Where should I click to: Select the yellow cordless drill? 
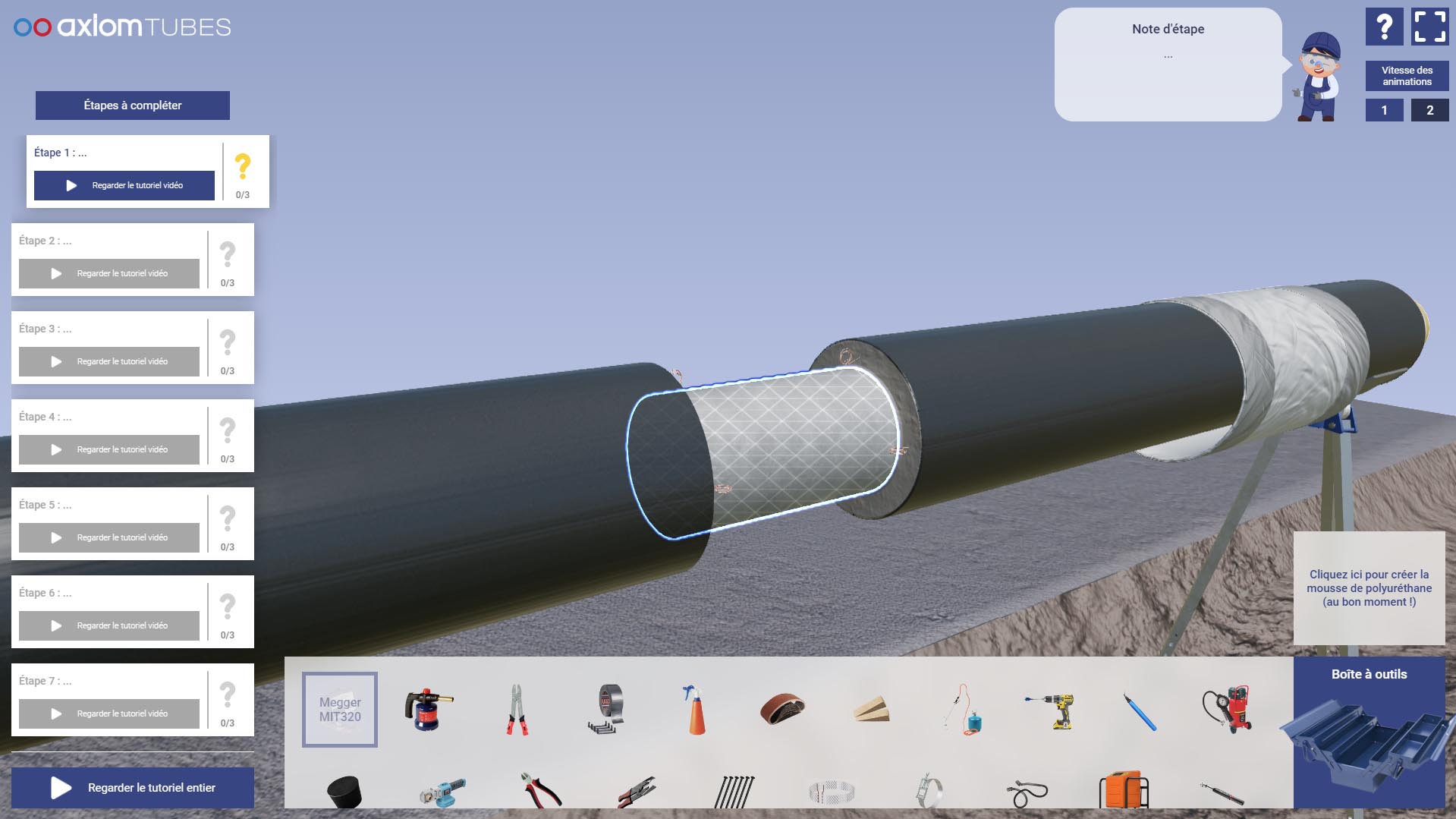1051,709
